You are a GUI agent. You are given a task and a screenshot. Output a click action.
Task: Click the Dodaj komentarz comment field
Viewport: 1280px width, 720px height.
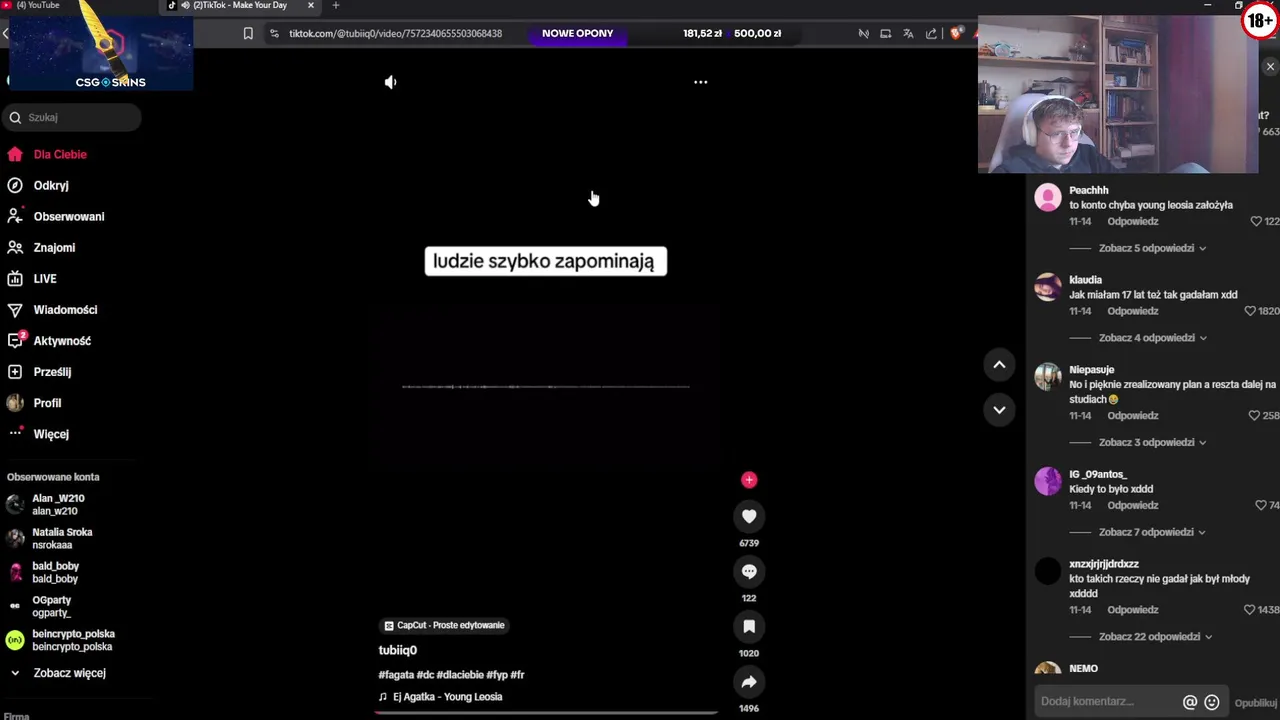[x=1106, y=701]
